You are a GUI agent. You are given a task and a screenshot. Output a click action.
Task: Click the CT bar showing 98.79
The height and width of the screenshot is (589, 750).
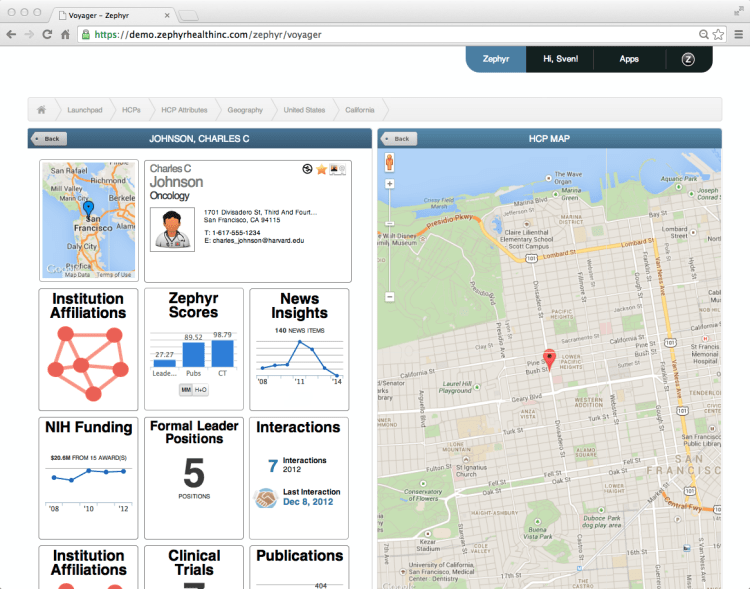(222, 353)
